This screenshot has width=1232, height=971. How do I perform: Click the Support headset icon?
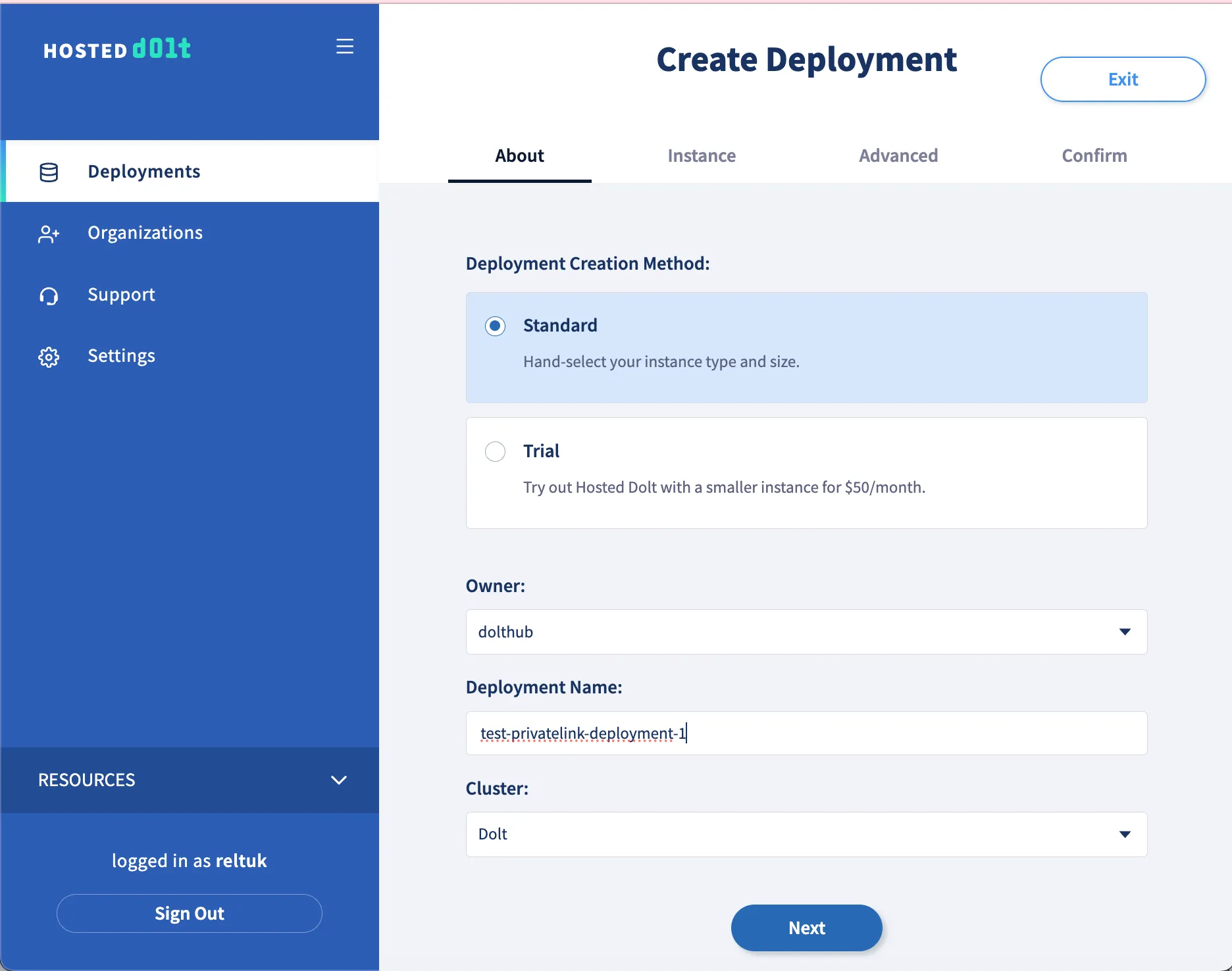click(x=48, y=295)
